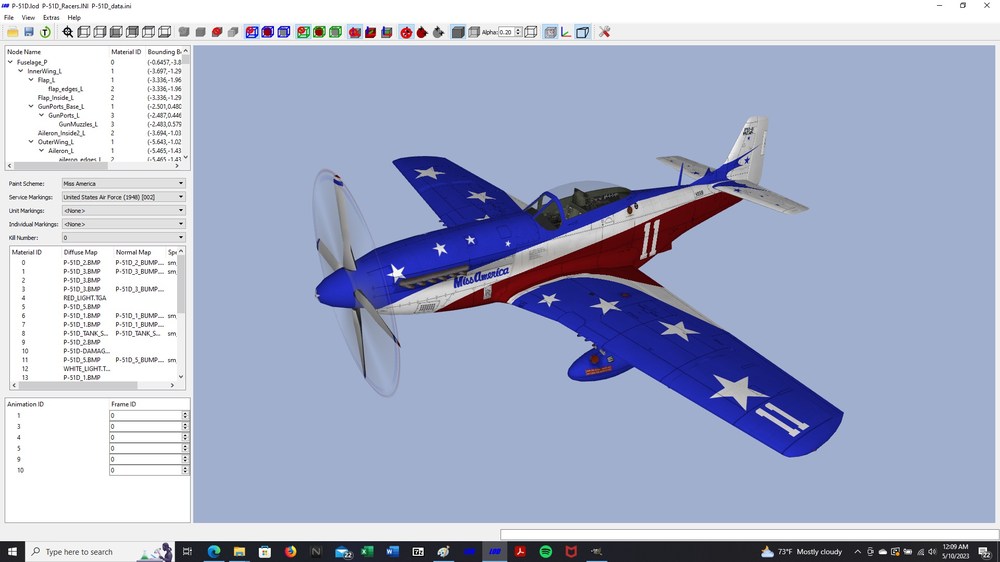Click the zoom-to-fit magnifier crosshair icon
The height and width of the screenshot is (562, 1000).
click(x=68, y=32)
